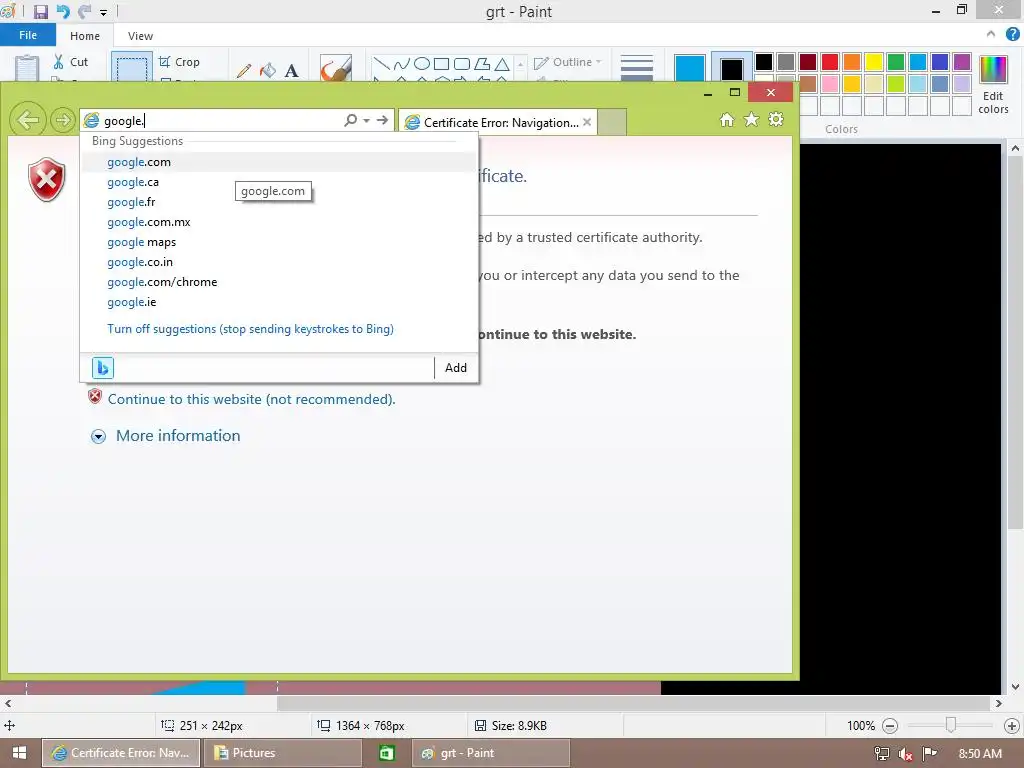Choose google.com suggestion
The image size is (1024, 768).
click(x=279, y=162)
